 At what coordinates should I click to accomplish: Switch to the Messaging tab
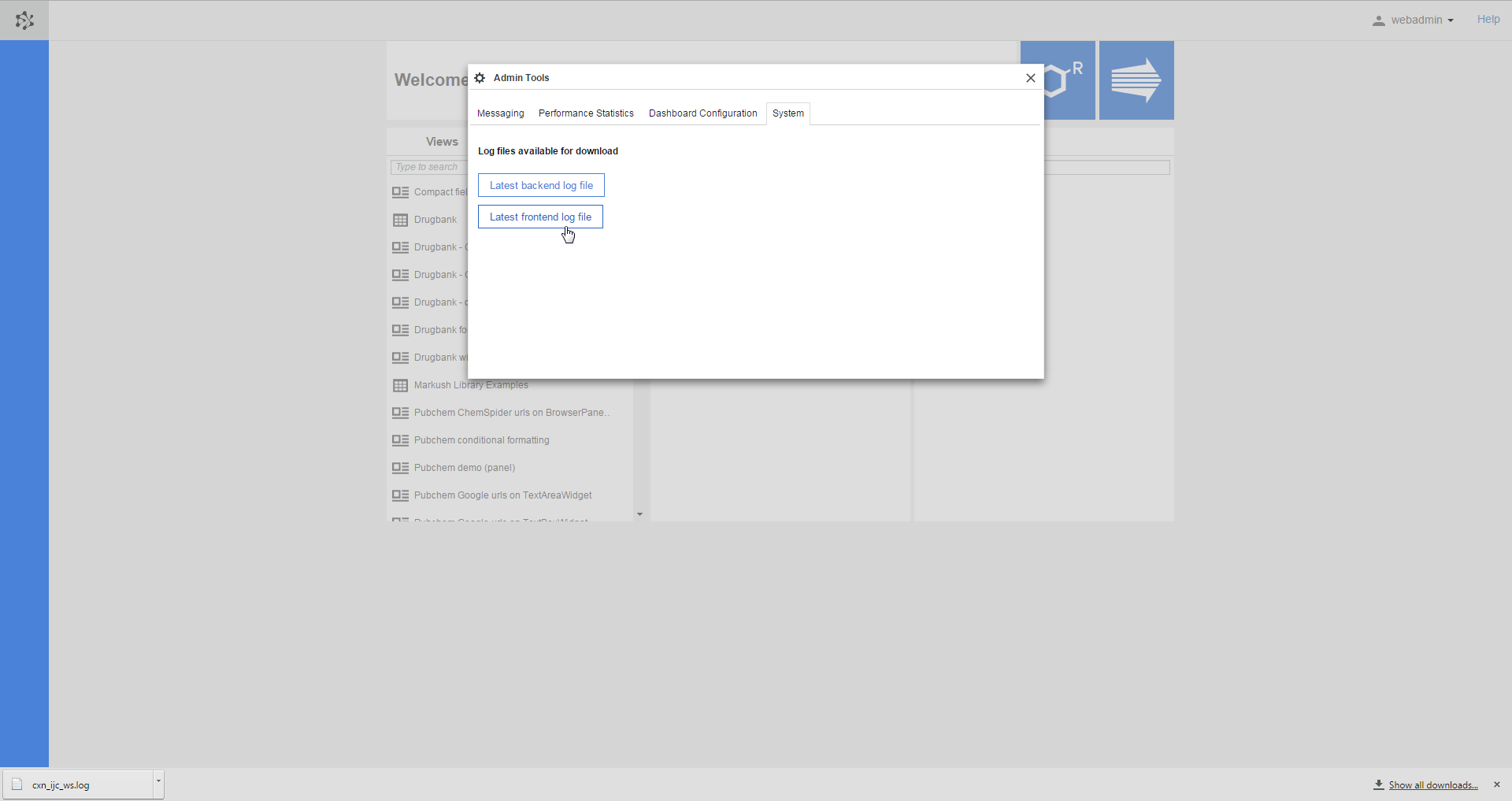500,113
